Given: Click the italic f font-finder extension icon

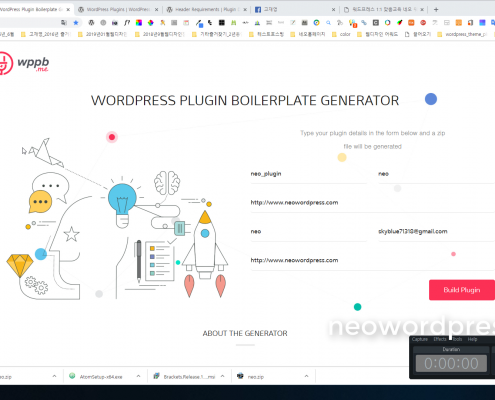Looking at the screenshot, I should [127, 23].
